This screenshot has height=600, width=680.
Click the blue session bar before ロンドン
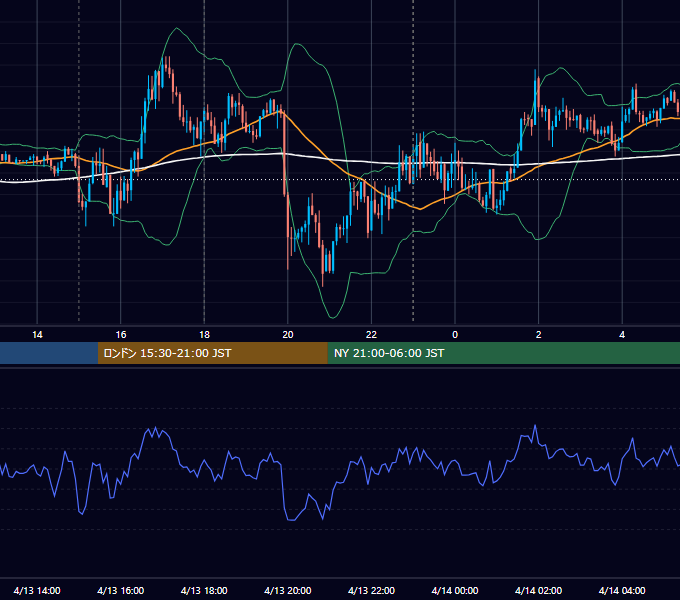(x=49, y=353)
